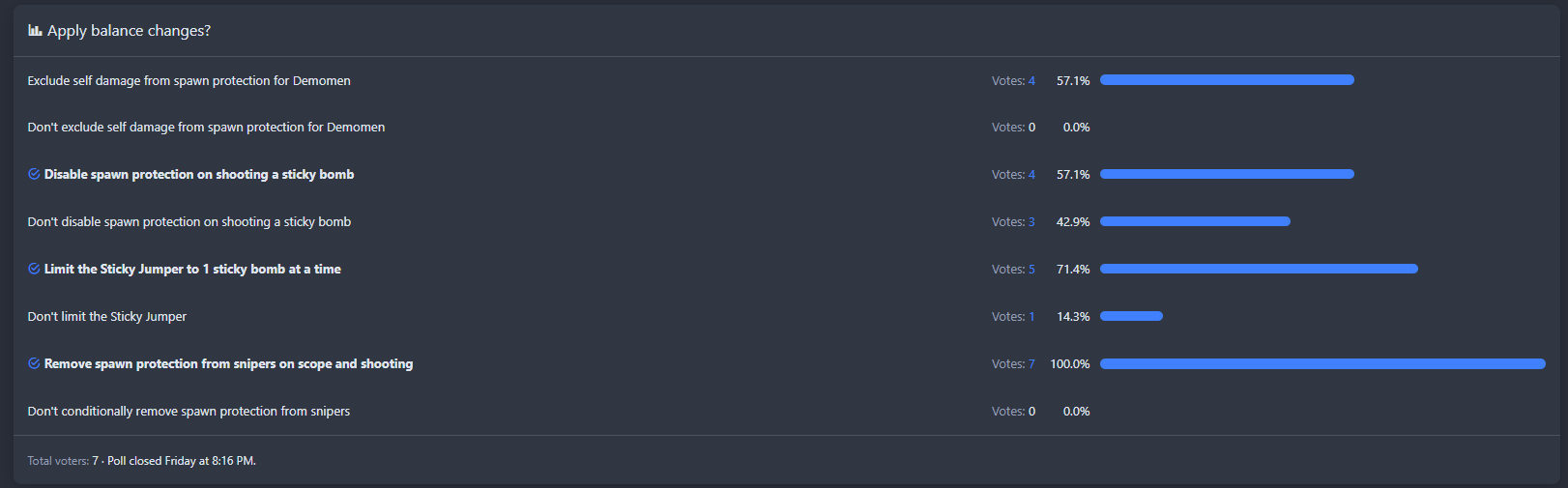Open 'Votes: 1' for Don't limit Sticky Jumper
This screenshot has height=488, width=1568.
click(x=1013, y=317)
